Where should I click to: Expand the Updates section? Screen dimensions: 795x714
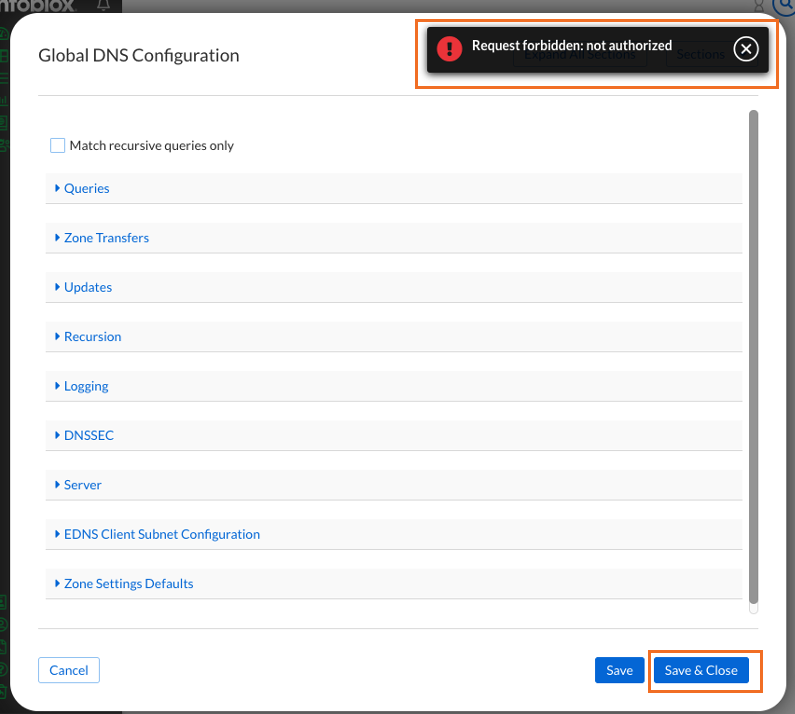click(x=87, y=287)
